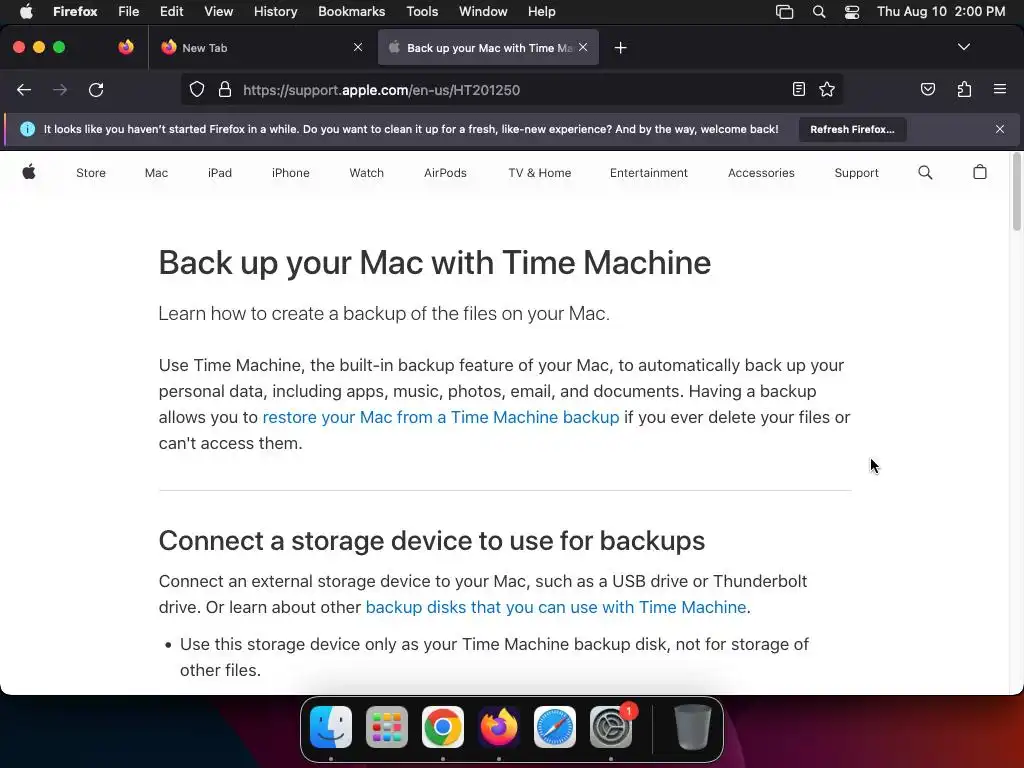1024x768 pixels.
Task: Click the search magnifier on Apple site nav
Action: [925, 172]
